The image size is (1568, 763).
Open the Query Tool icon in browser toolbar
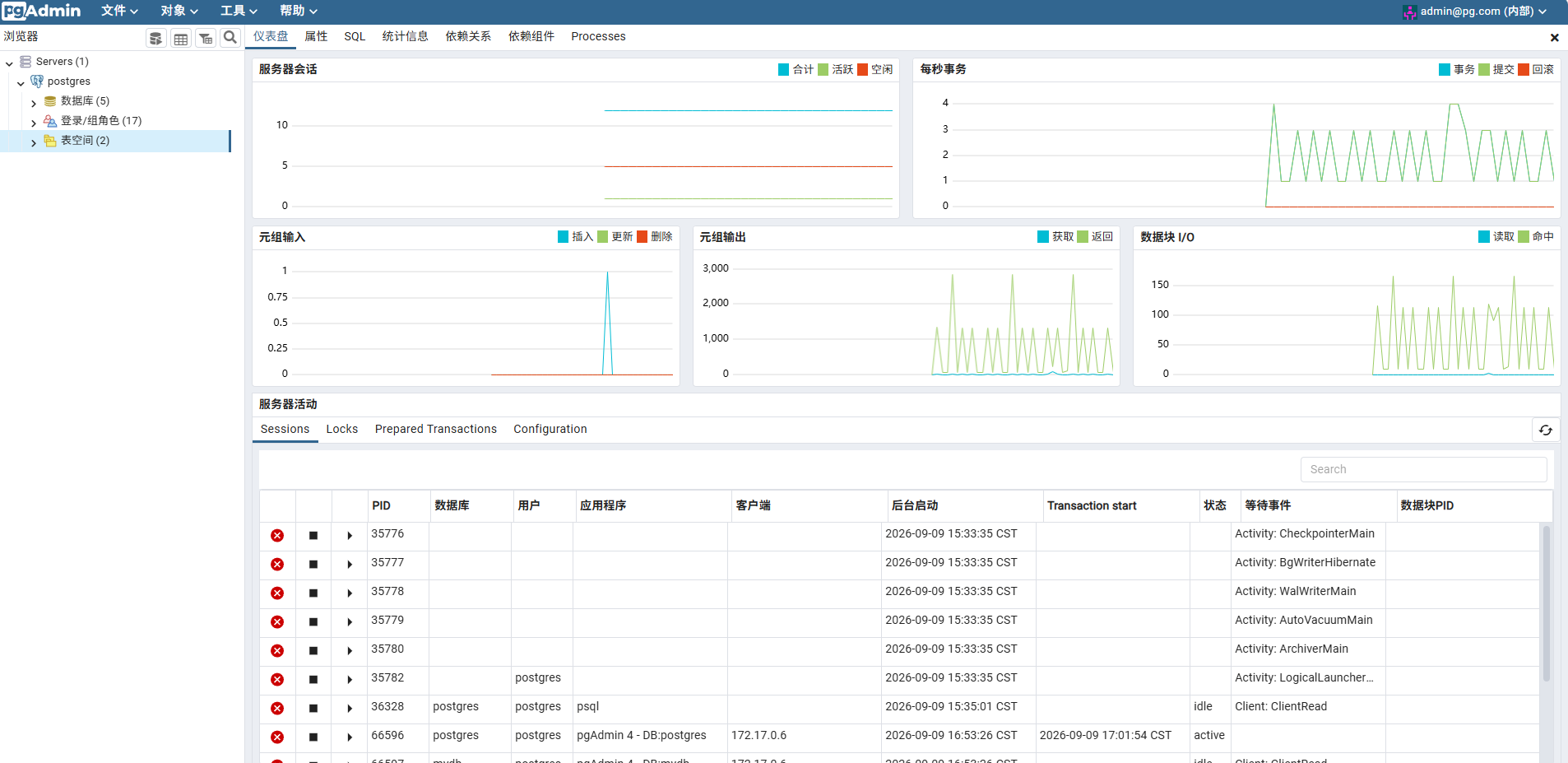coord(155,38)
